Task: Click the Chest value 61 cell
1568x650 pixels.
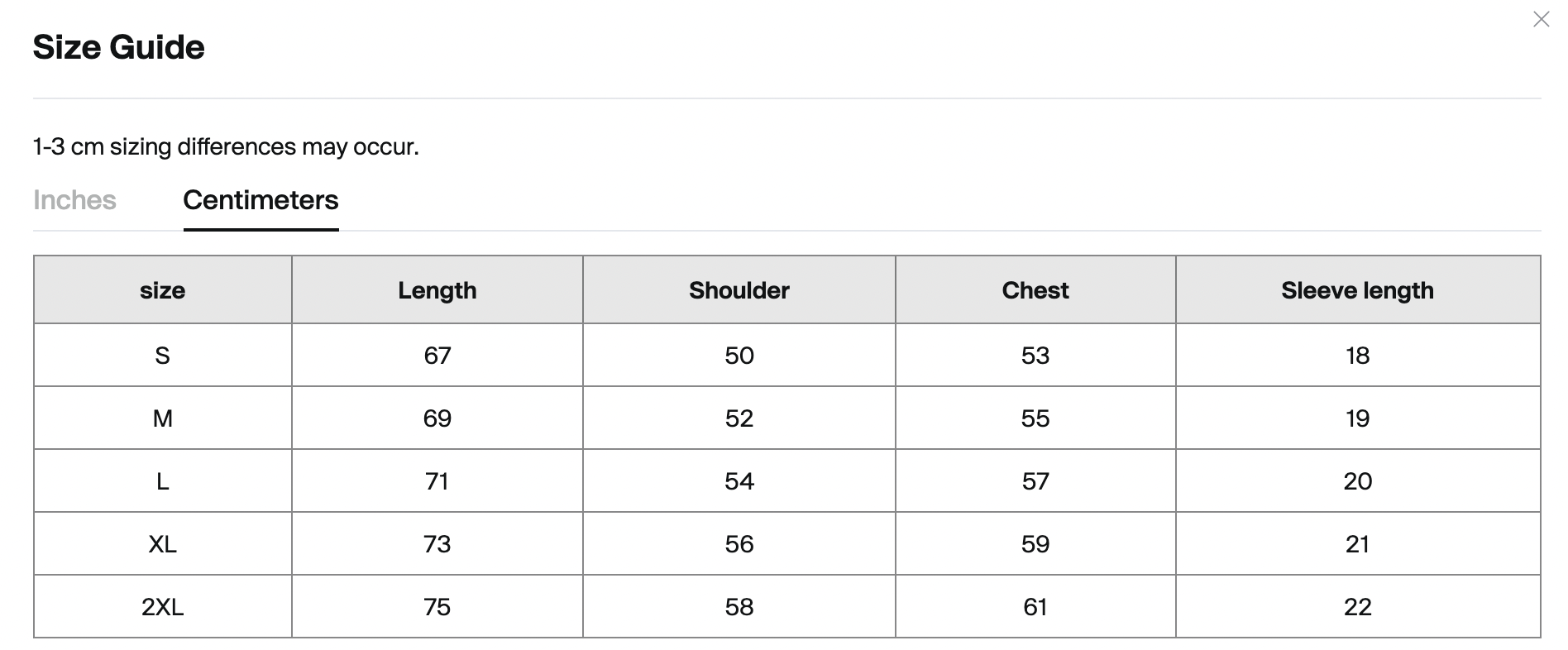Action: pos(1035,607)
